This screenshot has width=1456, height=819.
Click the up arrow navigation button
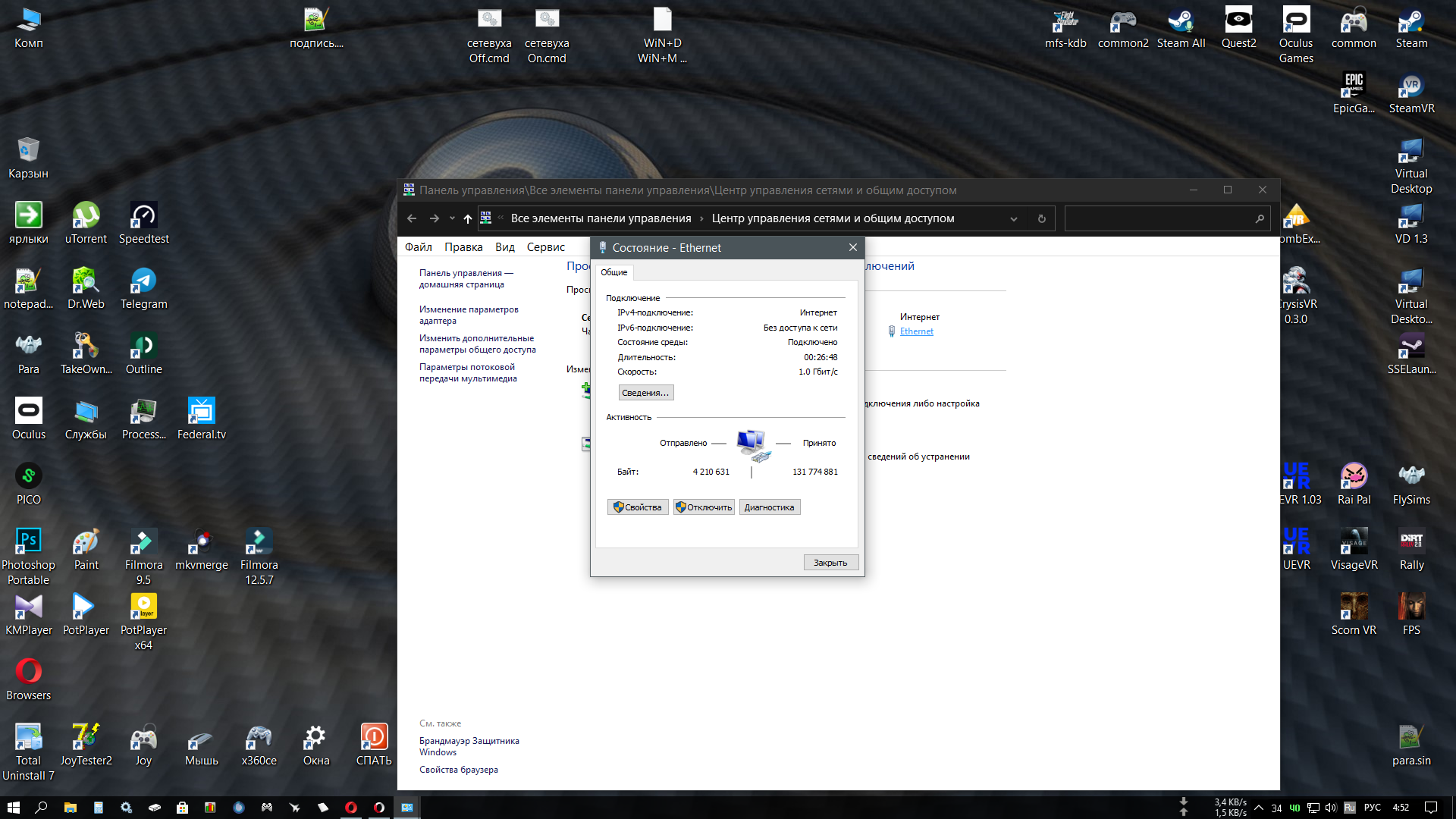(x=467, y=218)
